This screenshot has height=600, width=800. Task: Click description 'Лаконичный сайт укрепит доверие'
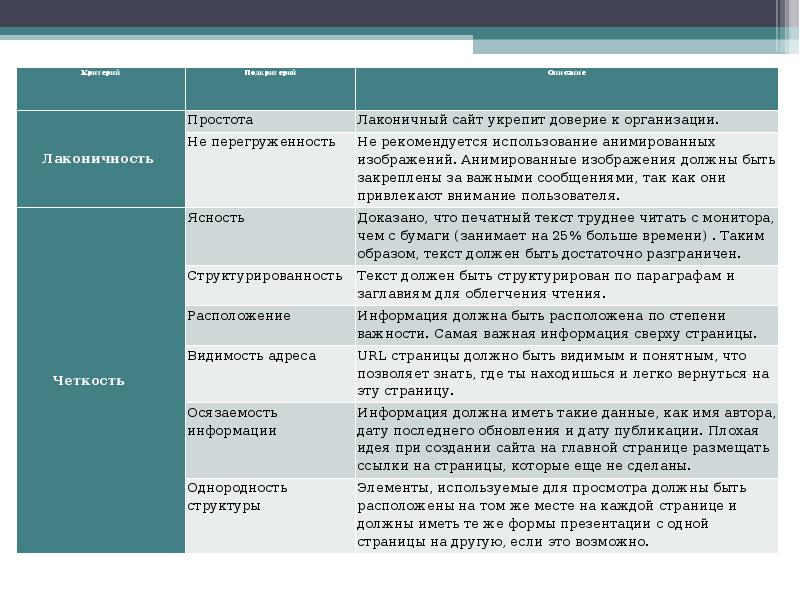pos(538,120)
